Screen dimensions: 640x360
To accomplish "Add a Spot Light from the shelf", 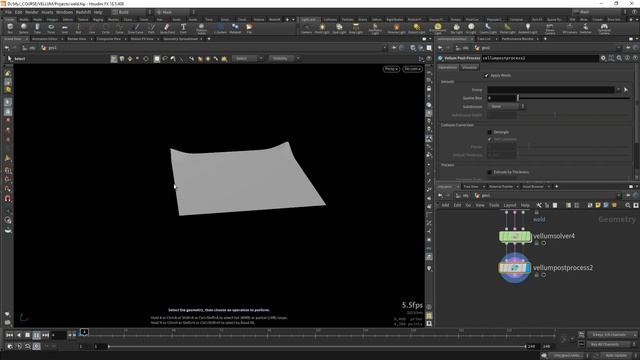I will click(x=339, y=28).
